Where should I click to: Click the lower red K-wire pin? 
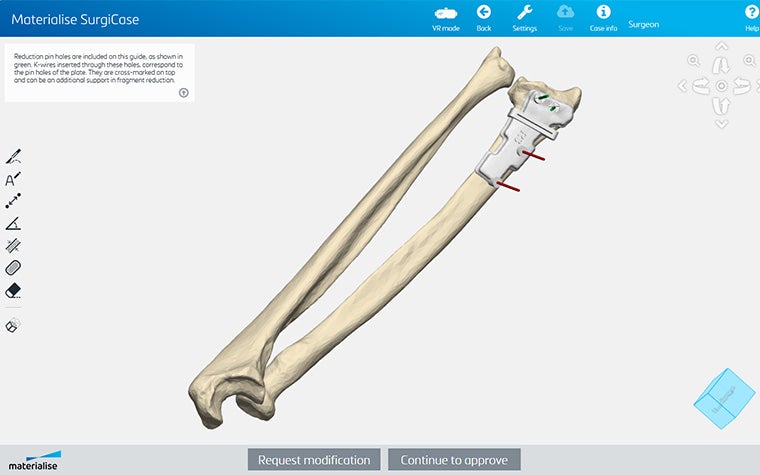508,187
